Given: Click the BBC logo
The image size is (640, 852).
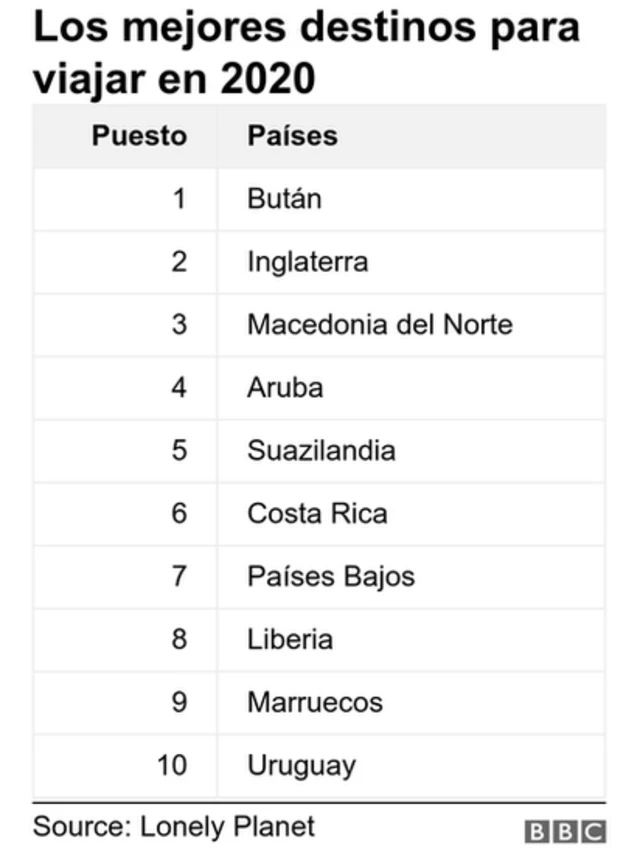Looking at the screenshot, I should [565, 831].
